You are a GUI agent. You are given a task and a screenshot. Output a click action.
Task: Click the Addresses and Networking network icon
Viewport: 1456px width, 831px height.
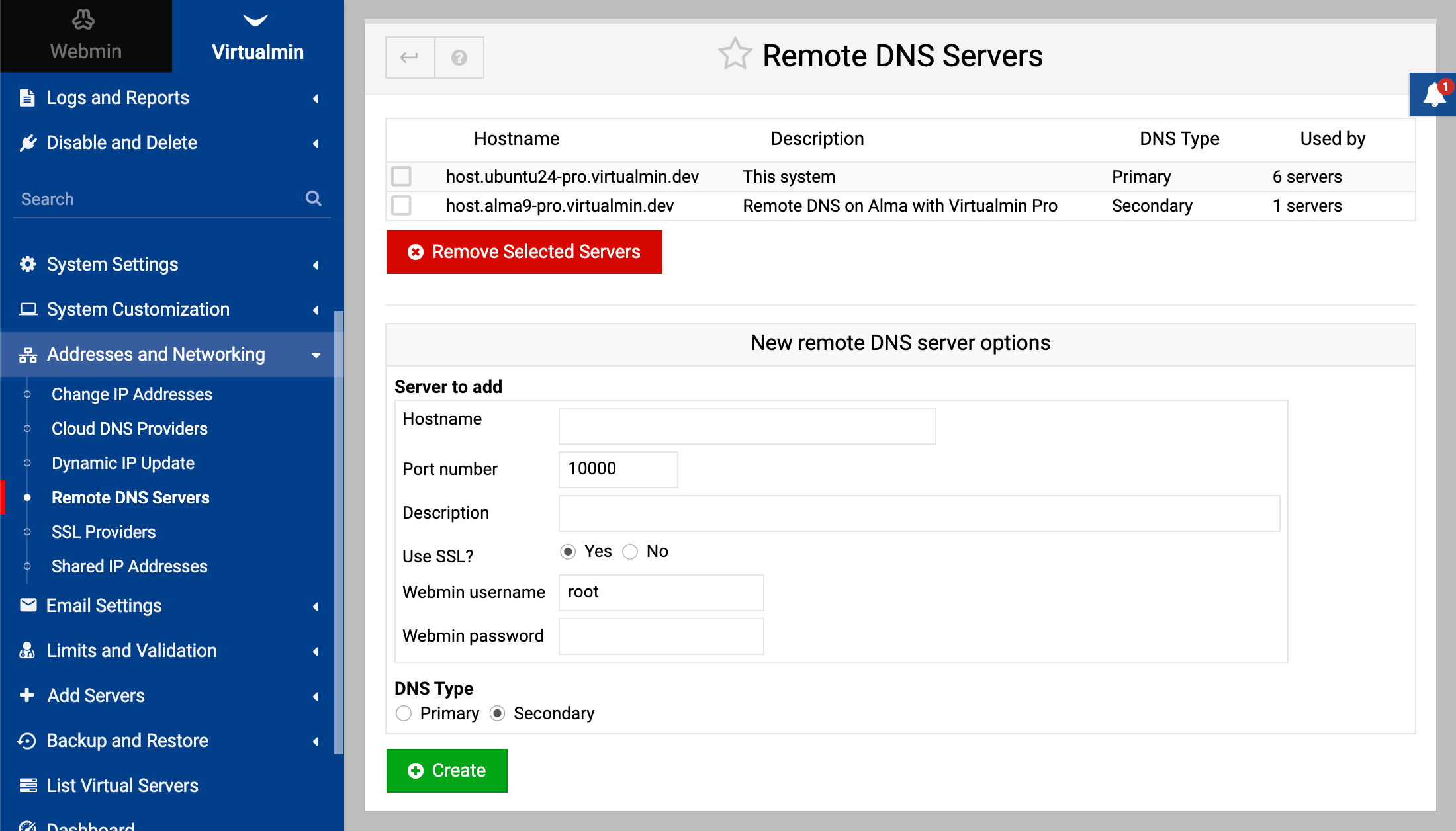click(x=27, y=355)
